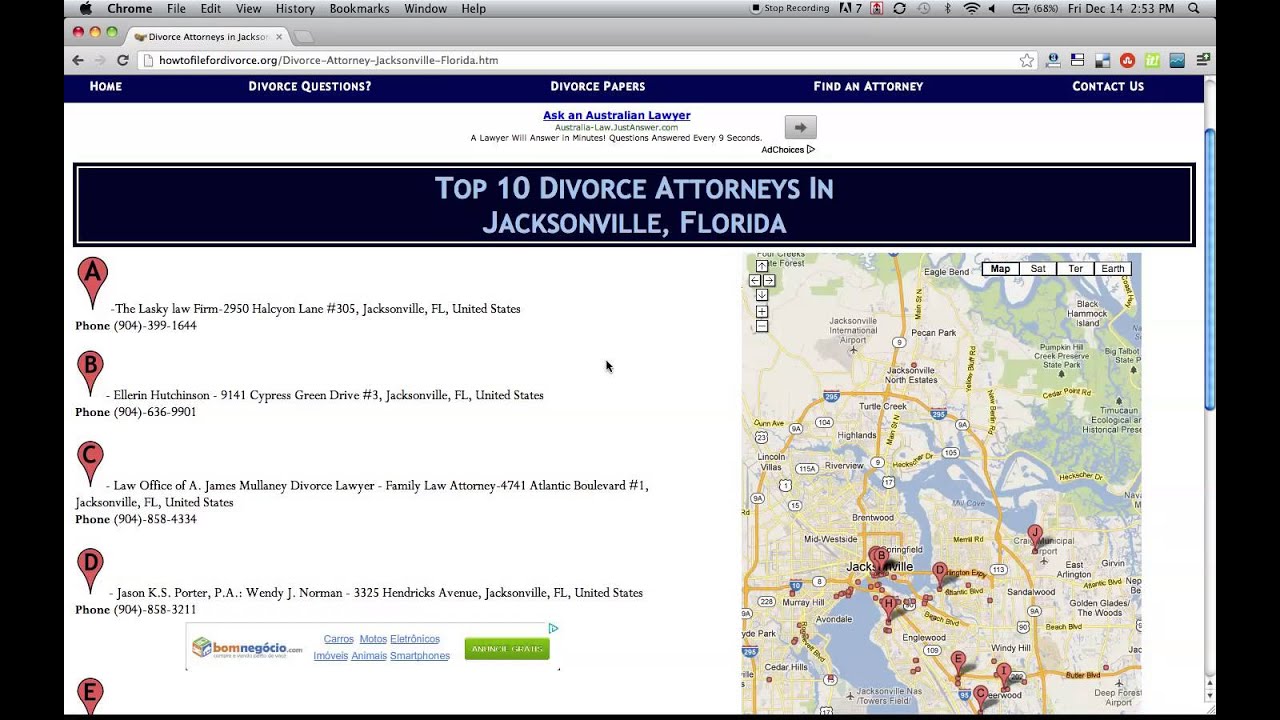
Task: Click the checkered square extension icon
Action: [1102, 60]
